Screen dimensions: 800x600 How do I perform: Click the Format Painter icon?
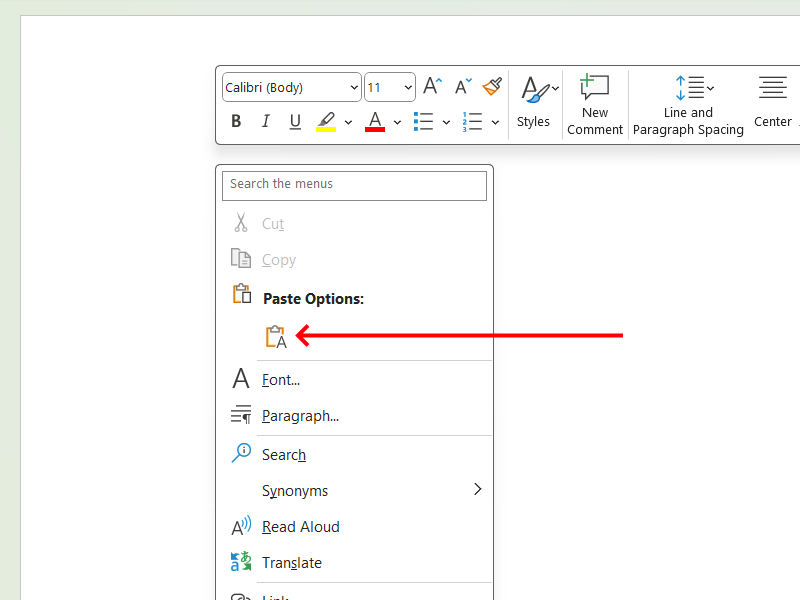(x=492, y=86)
